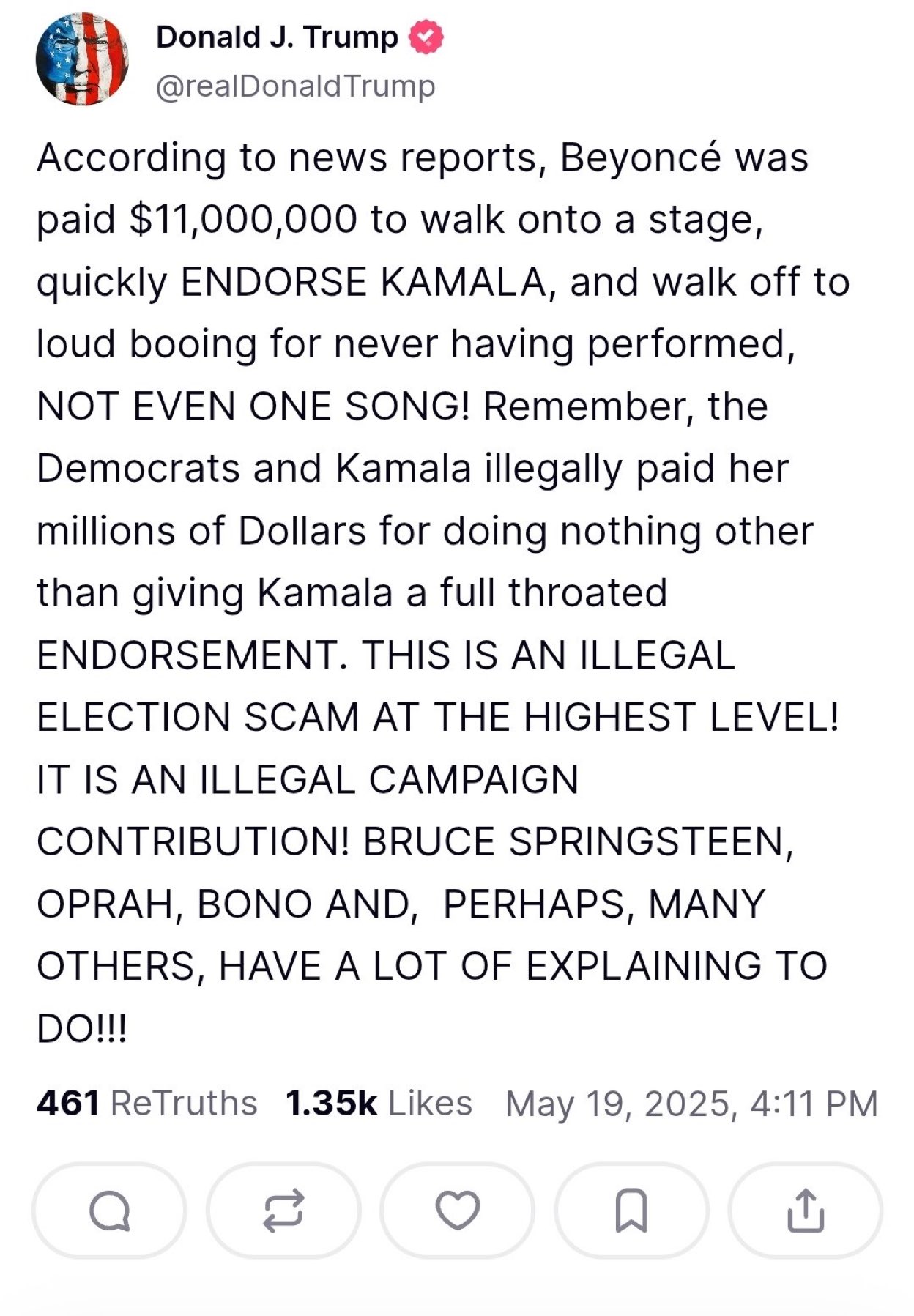Click the May 19, 2025 timestamp
The image size is (914, 1316).
[691, 1104]
